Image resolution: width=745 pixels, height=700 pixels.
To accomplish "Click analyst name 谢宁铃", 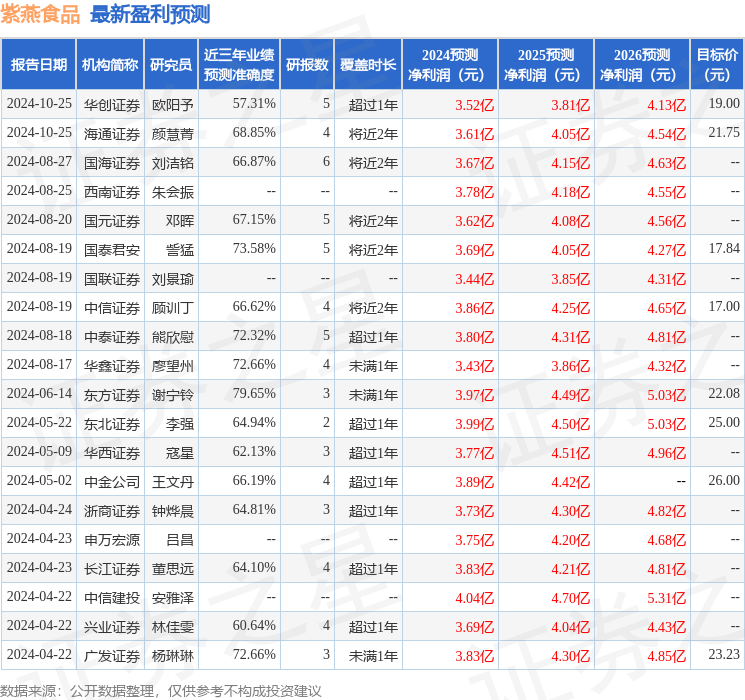I will 172,395.
